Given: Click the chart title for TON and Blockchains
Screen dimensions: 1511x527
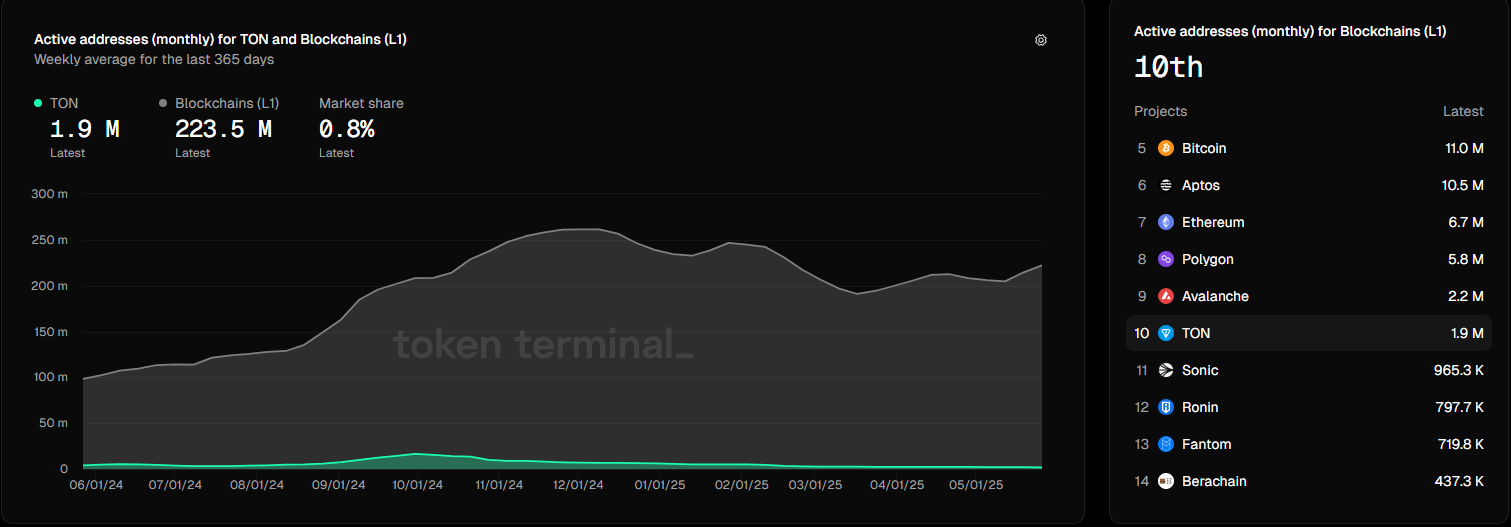Looking at the screenshot, I should [220, 39].
